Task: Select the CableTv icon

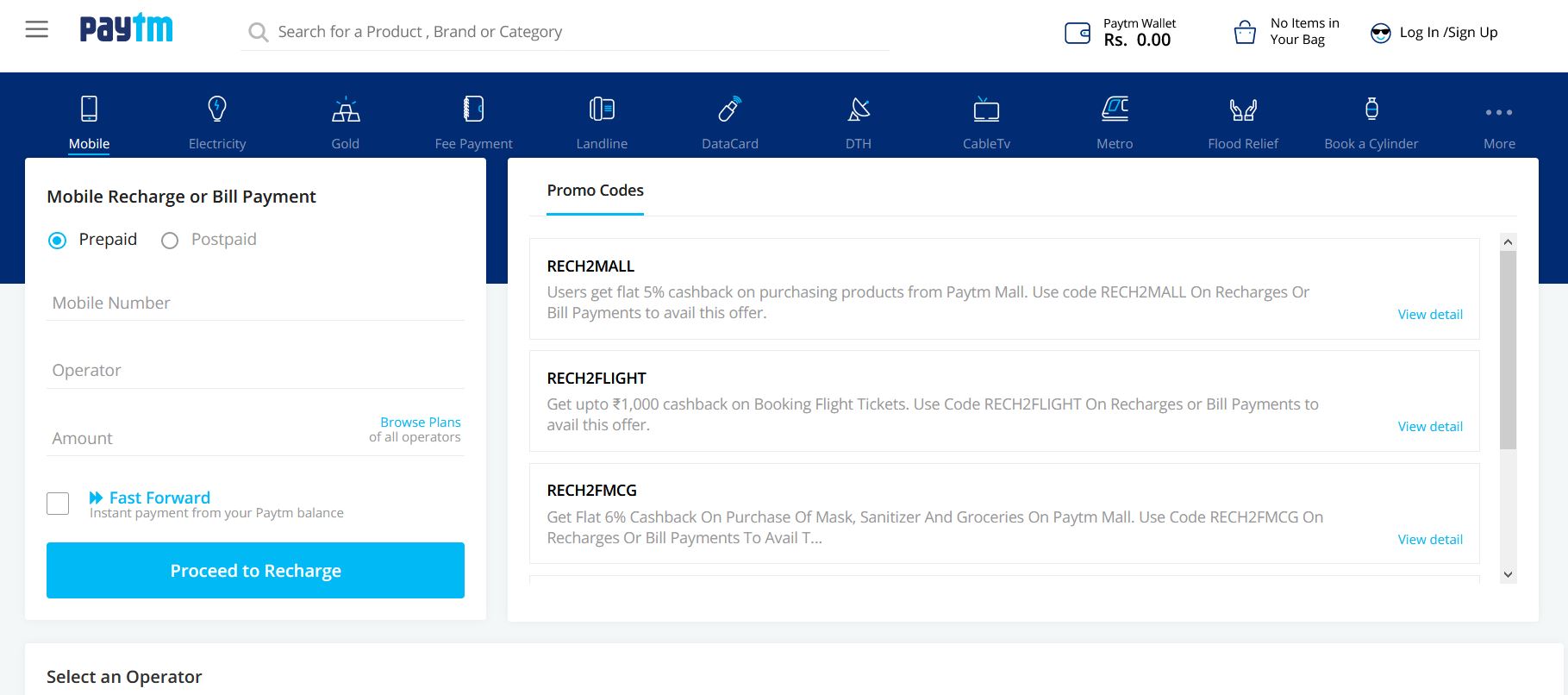Action: coord(986,109)
